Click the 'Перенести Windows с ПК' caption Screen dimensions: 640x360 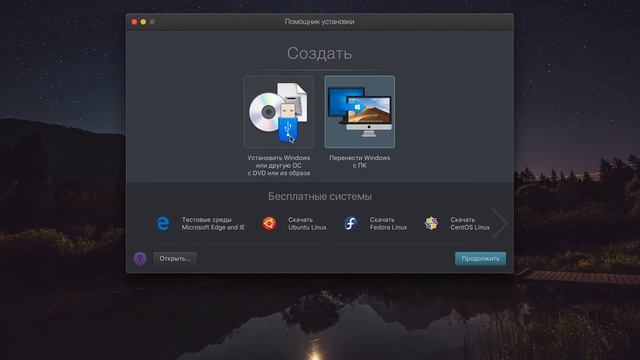click(x=360, y=162)
